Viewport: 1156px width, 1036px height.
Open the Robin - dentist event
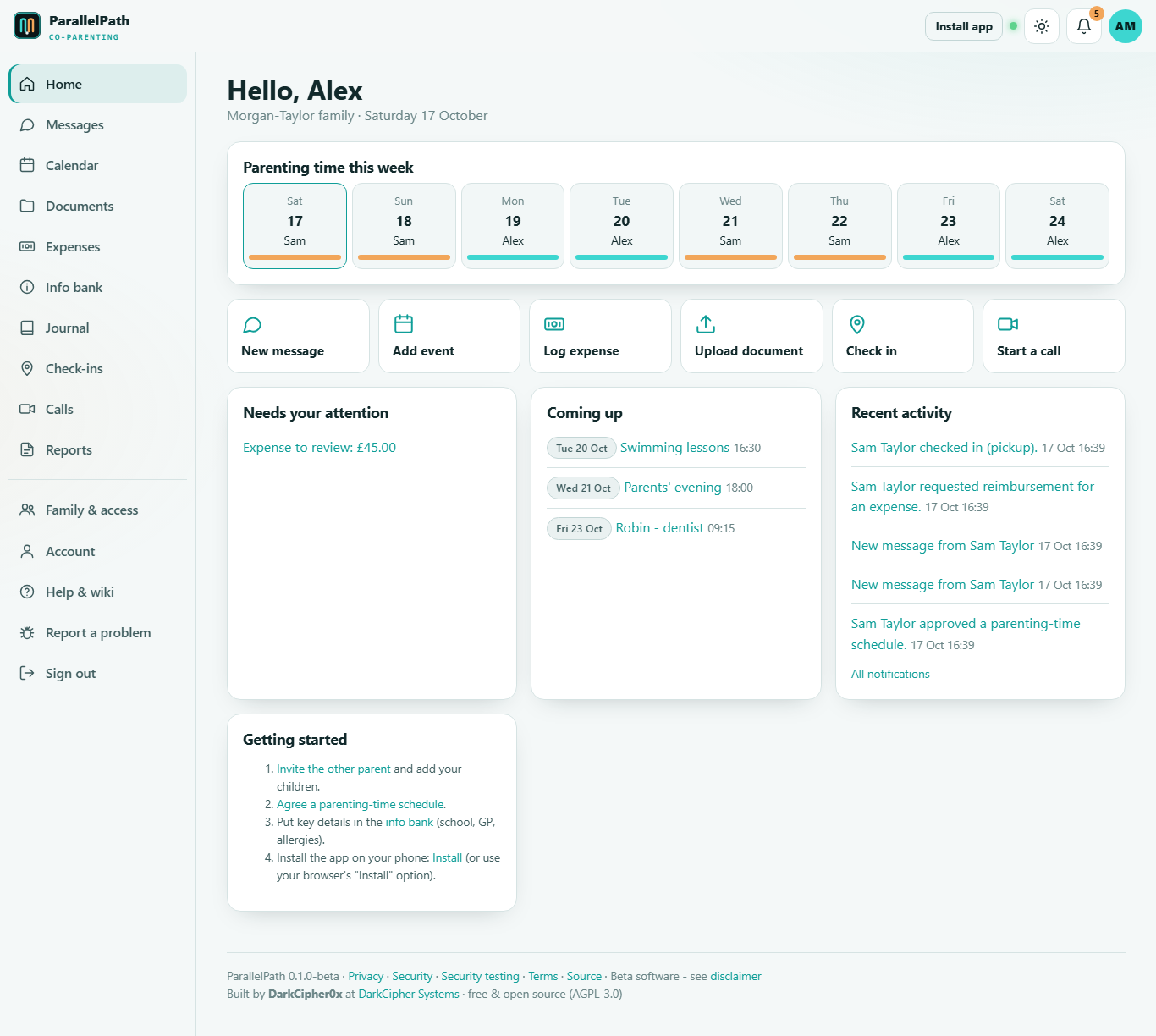pos(660,528)
